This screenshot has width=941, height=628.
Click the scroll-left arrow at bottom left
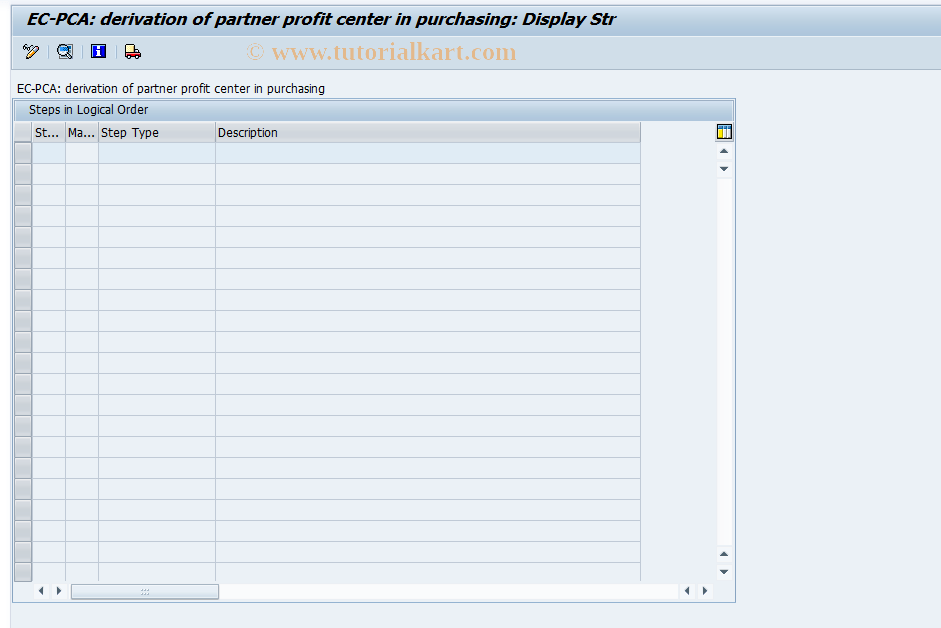click(41, 591)
